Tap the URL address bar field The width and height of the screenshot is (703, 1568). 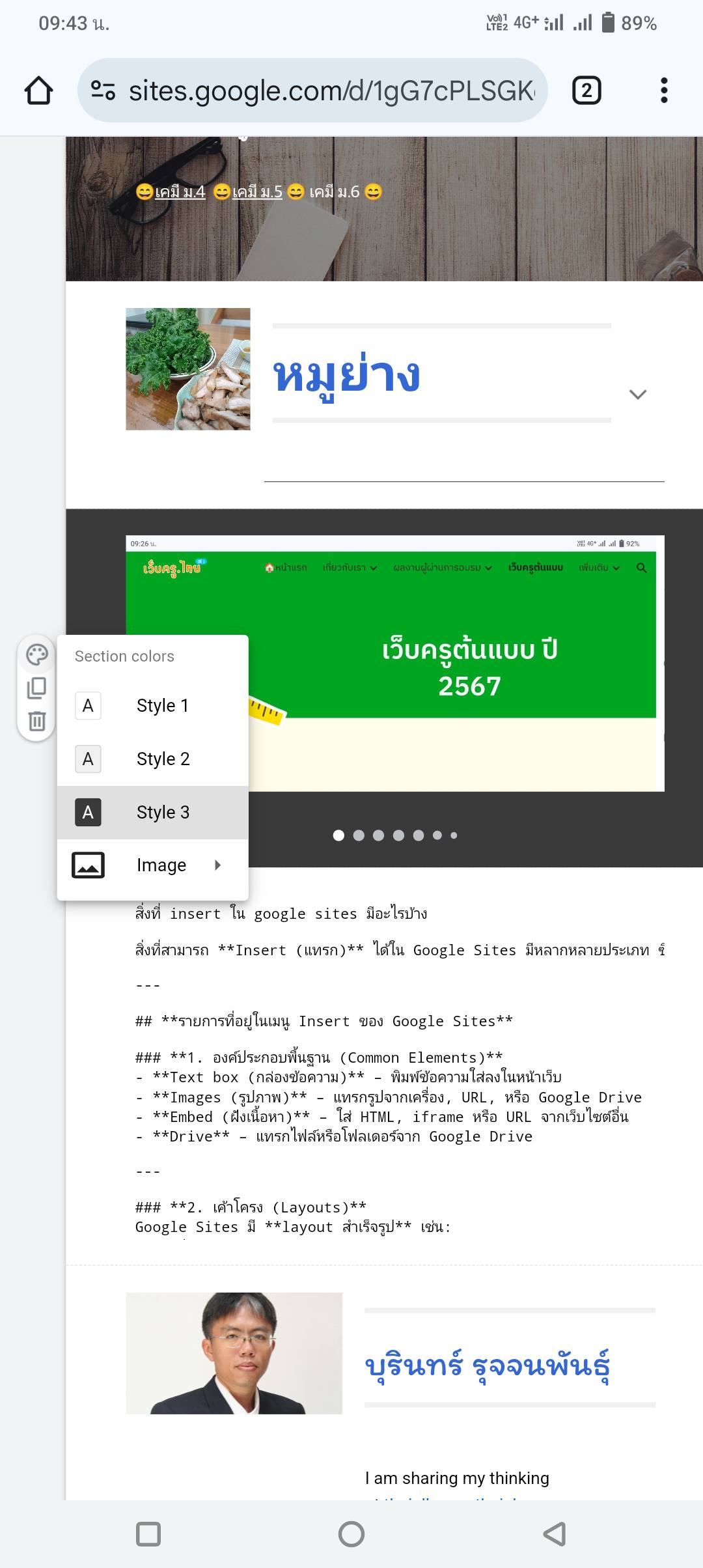click(331, 91)
